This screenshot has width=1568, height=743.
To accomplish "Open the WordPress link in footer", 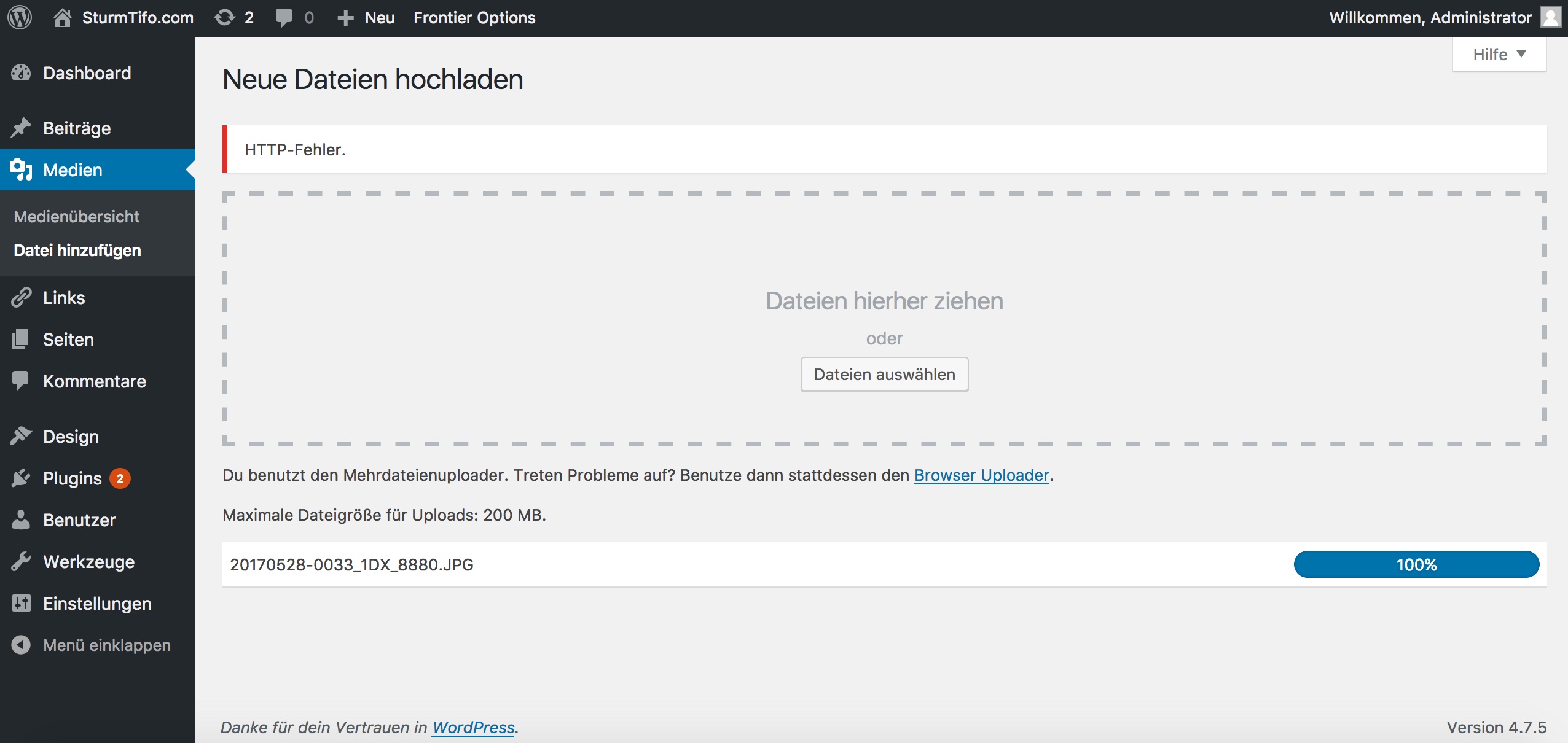I will click(x=473, y=727).
